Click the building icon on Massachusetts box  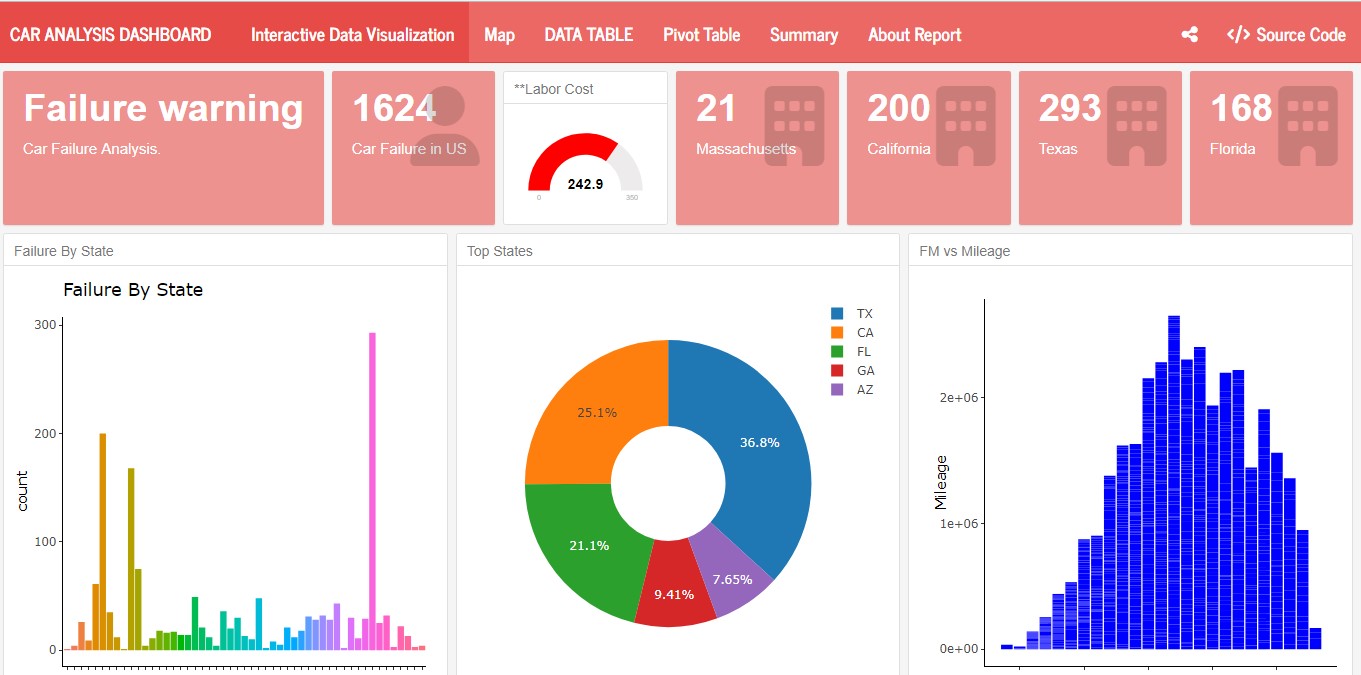(794, 126)
